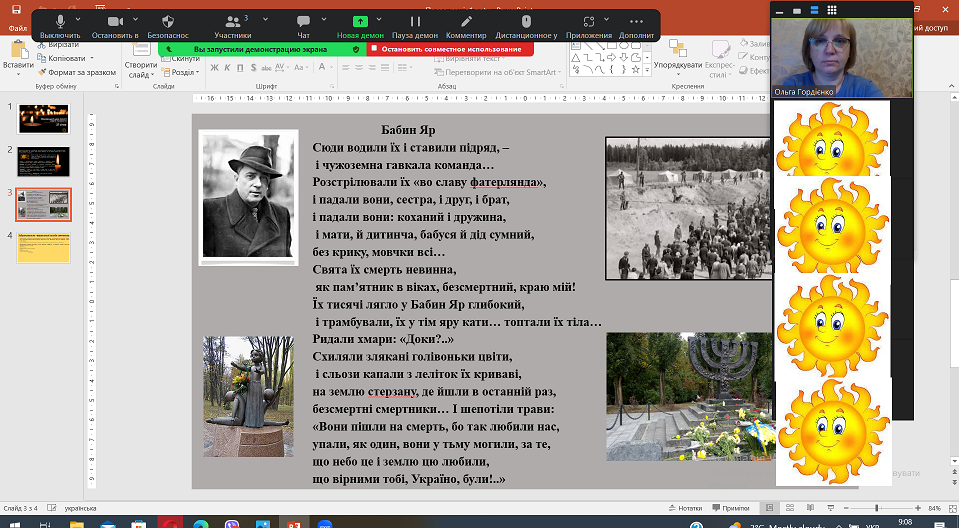Open the Упорядкувати arrange menu
This screenshot has height=528, width=959.
coord(678,56)
